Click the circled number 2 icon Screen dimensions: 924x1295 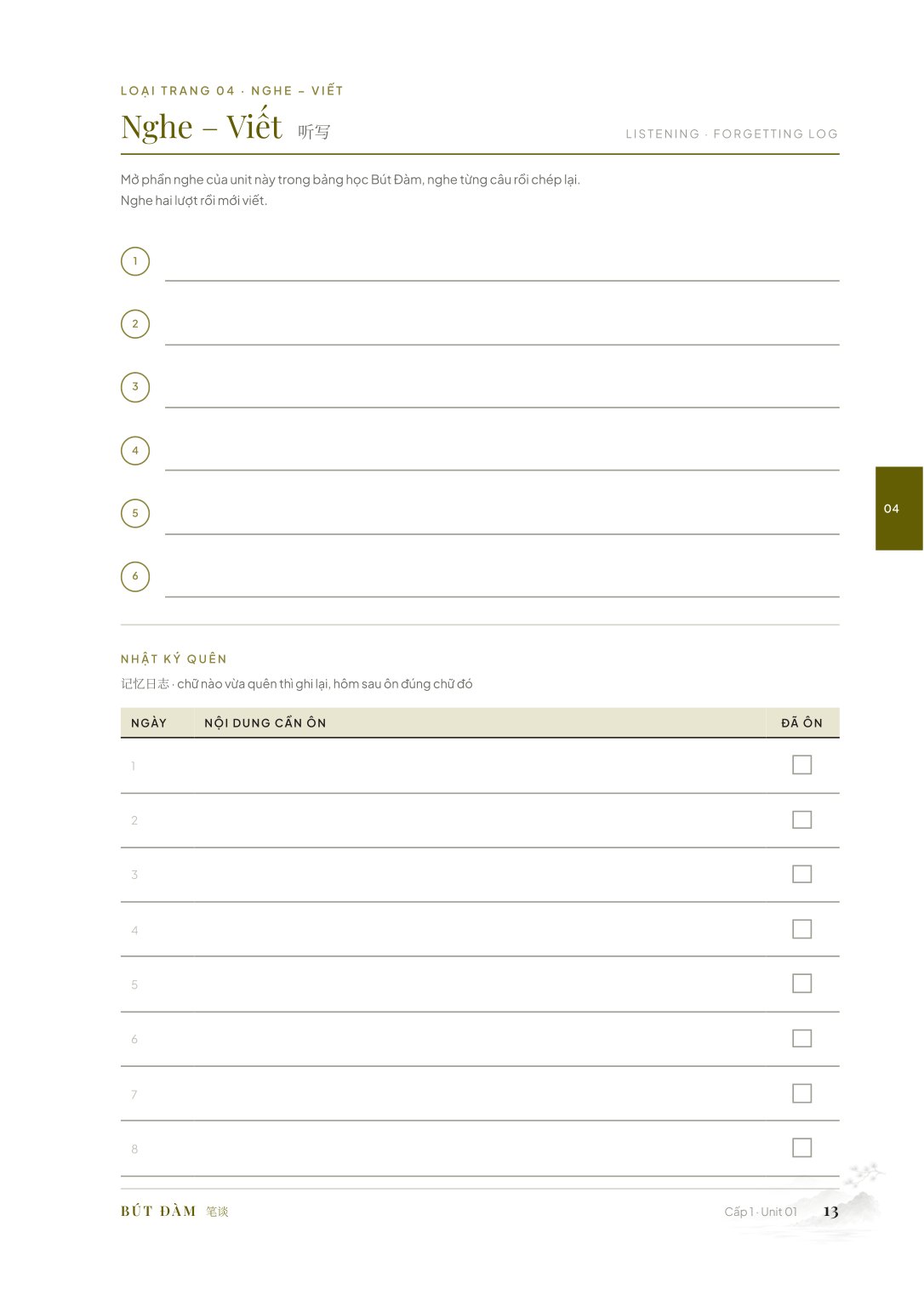coord(135,324)
